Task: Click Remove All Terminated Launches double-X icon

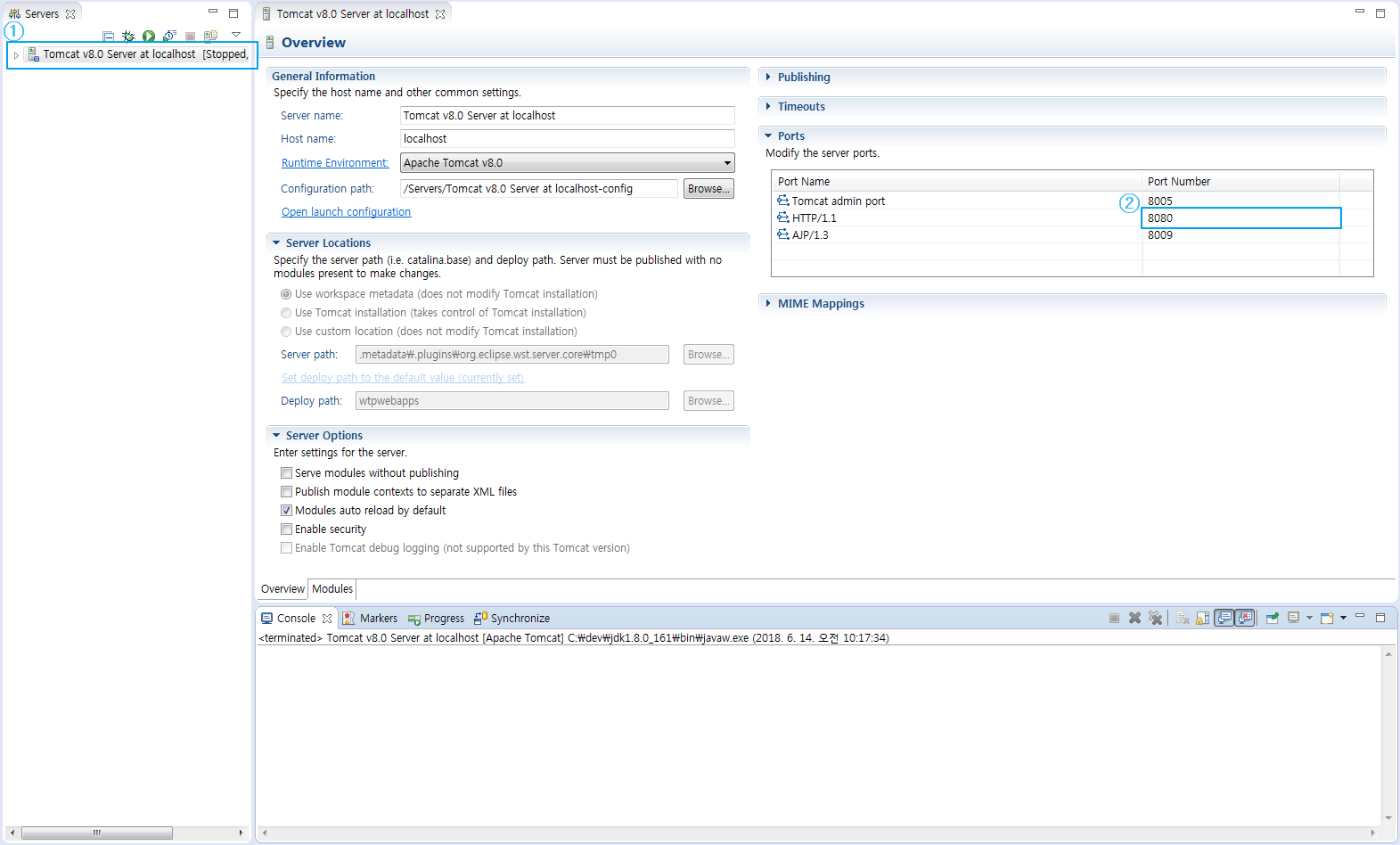Action: pyautogui.click(x=1155, y=618)
